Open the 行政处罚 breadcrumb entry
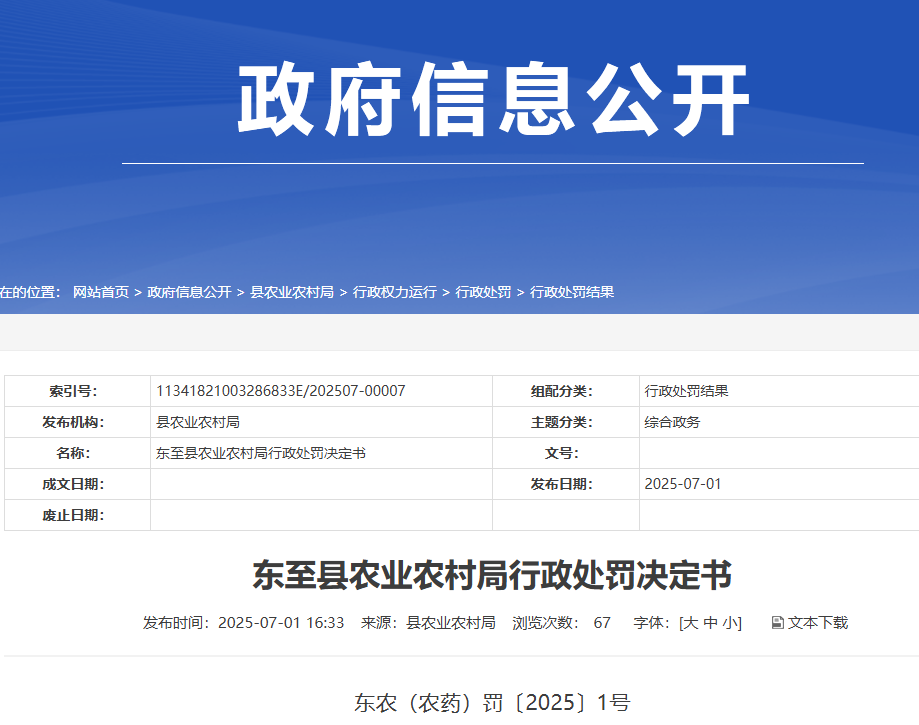The width and height of the screenshot is (919, 725). tap(481, 291)
